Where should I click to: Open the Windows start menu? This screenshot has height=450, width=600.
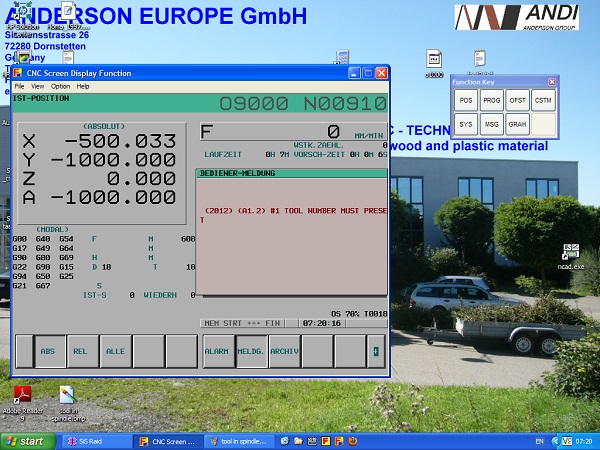point(28,441)
